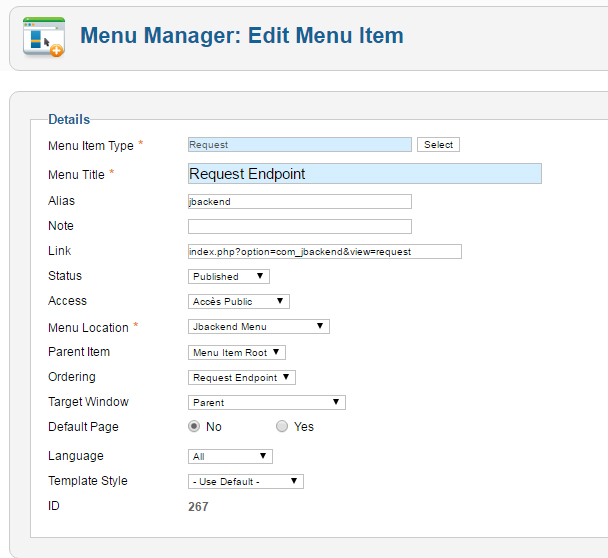Click the Details fieldset legend
608x558 pixels.
pyautogui.click(x=69, y=119)
